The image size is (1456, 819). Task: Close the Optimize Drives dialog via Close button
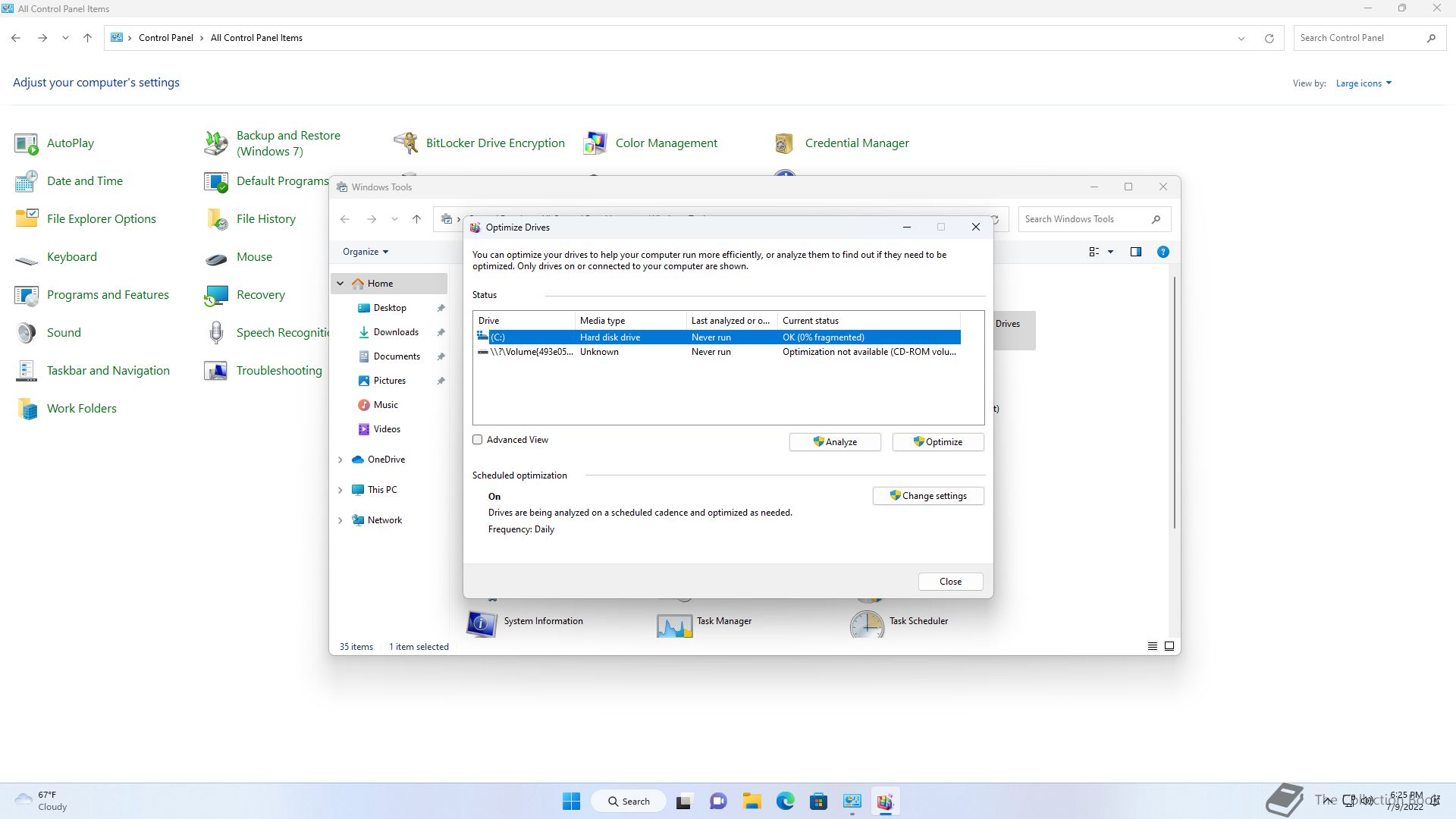[x=950, y=582]
